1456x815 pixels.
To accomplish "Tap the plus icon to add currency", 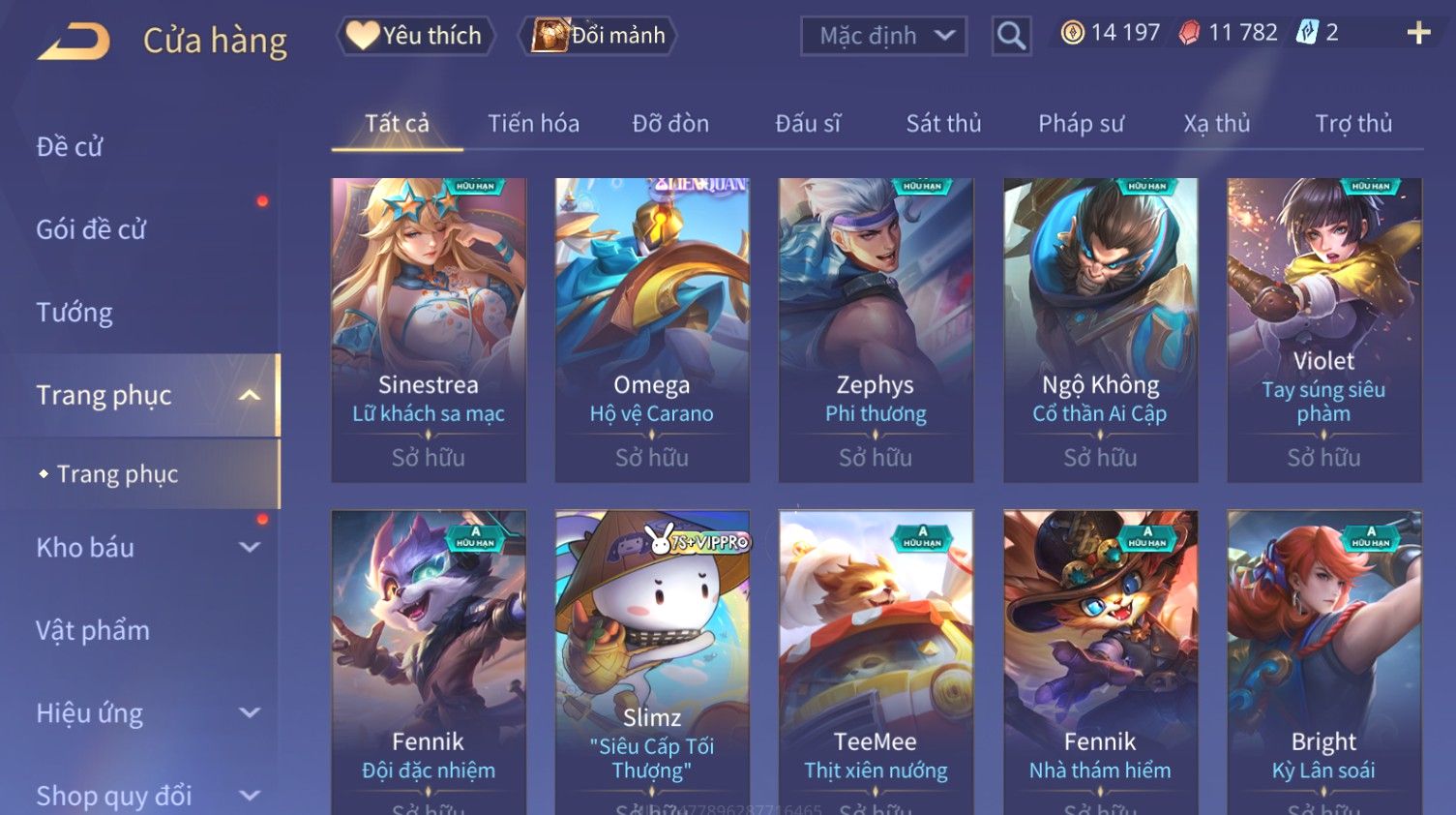I will click(1418, 33).
